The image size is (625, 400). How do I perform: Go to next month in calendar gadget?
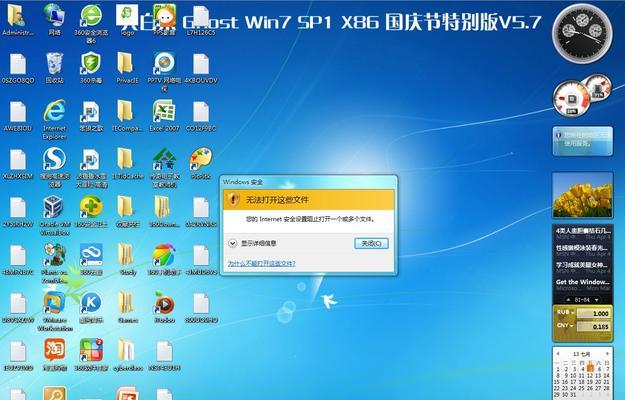click(x=607, y=354)
